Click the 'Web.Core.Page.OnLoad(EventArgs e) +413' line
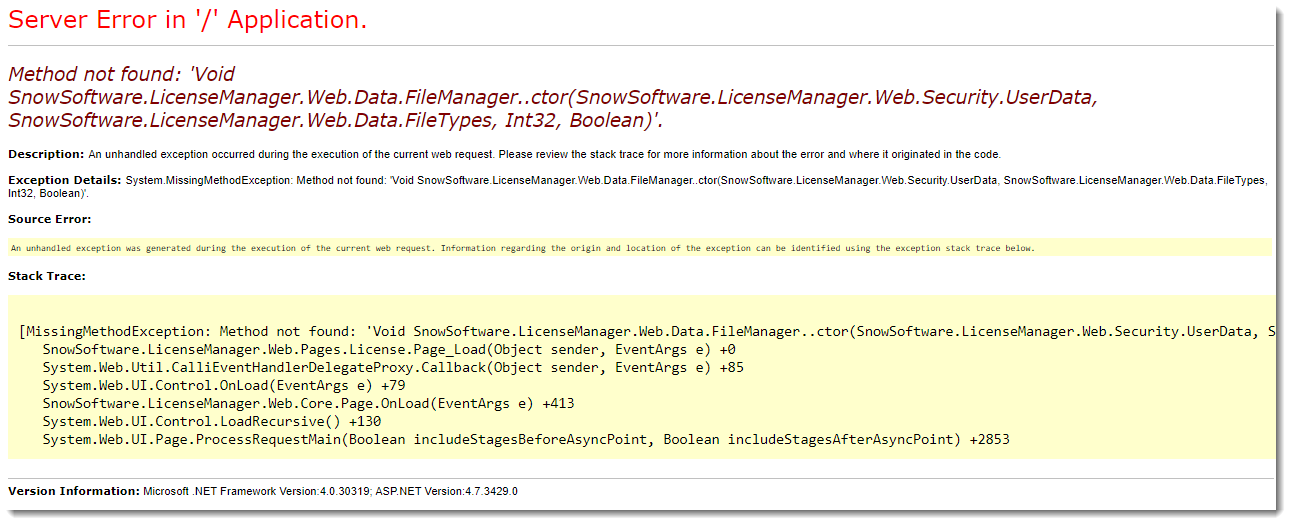Viewport: 1291px width, 525px height. pyautogui.click(x=308, y=403)
